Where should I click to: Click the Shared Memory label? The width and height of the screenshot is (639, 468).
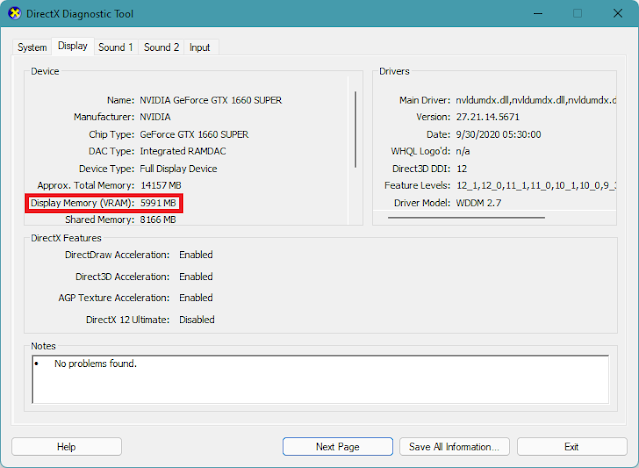100,220
